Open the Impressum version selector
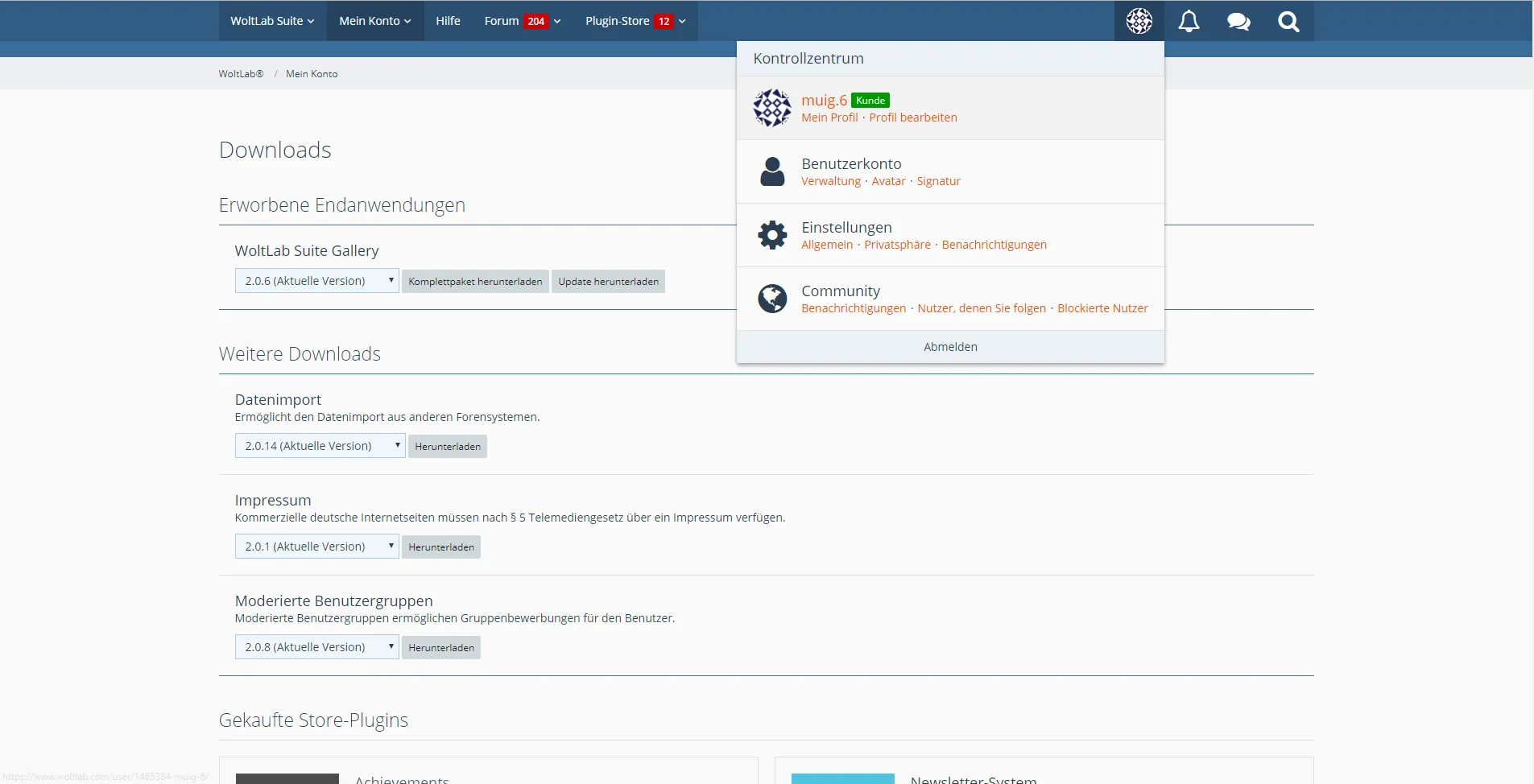Screen dimensions: 1534x784 point(316,547)
